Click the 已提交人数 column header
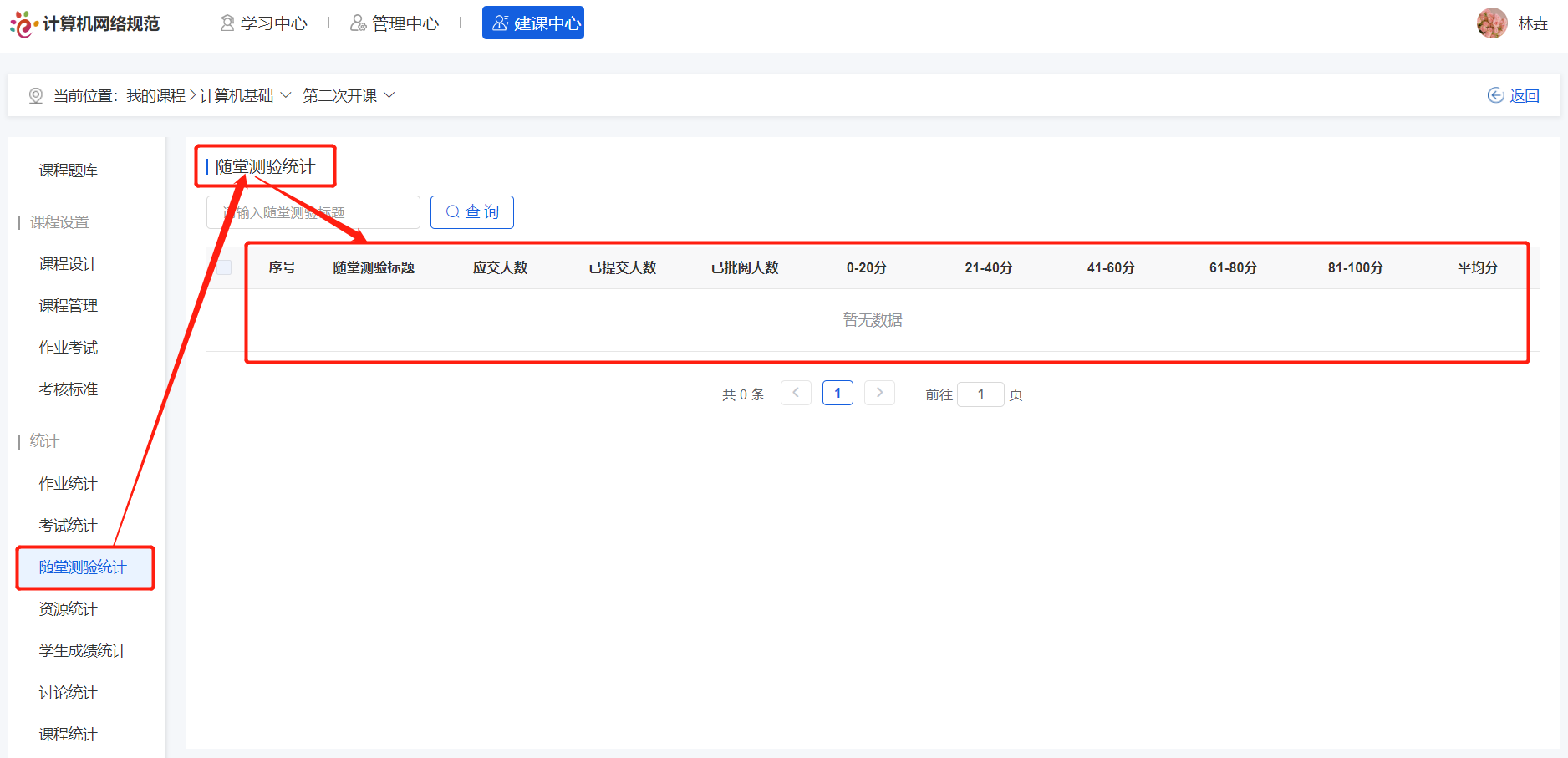 622,267
